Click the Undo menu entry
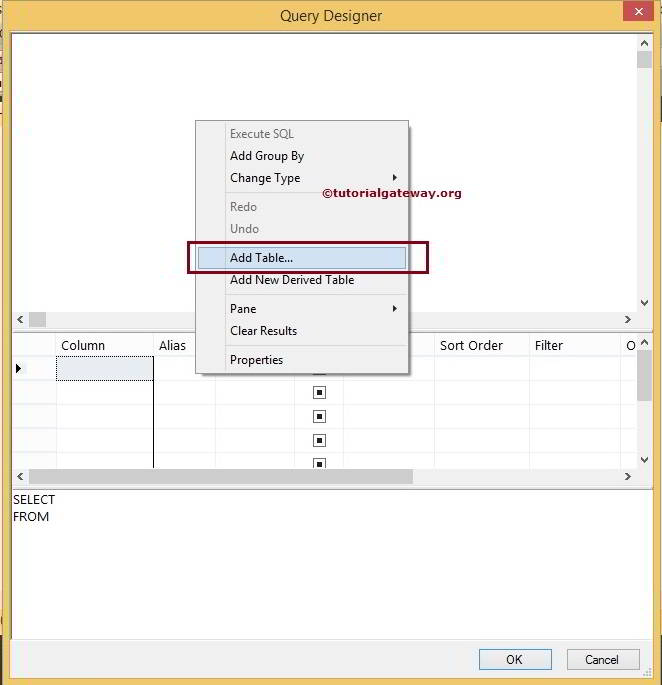The image size is (662, 685). [x=302, y=229]
